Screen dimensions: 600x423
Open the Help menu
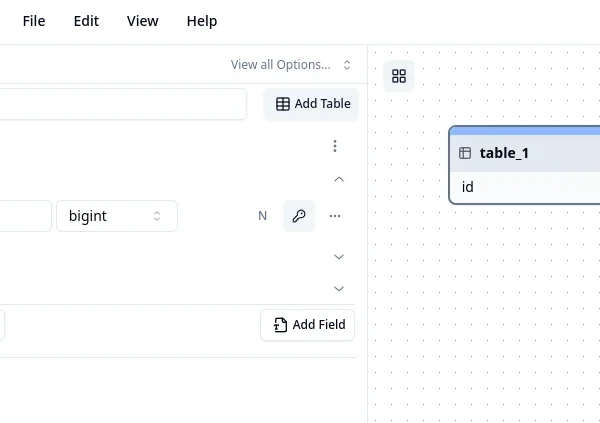(201, 21)
